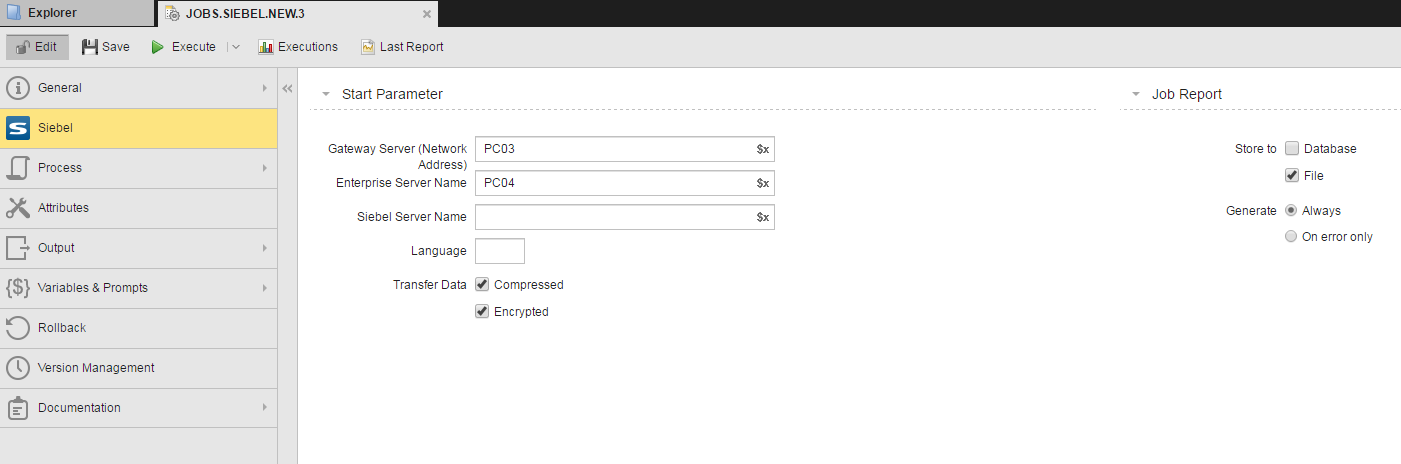This screenshot has height=464, width=1401.
Task: Collapse the Job Report section
Action: pyautogui.click(x=1136, y=94)
